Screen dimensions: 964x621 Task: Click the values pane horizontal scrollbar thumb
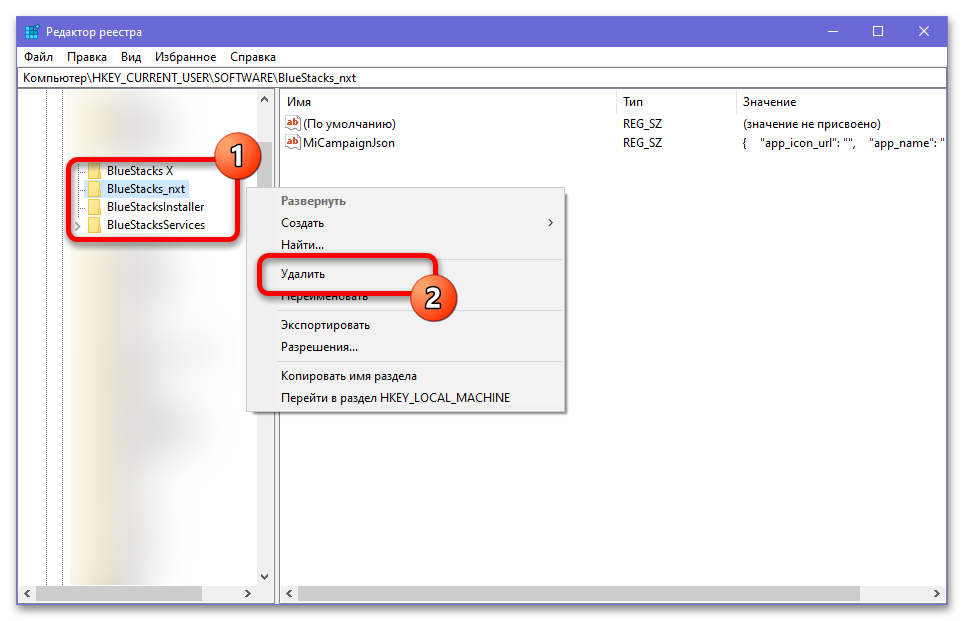(579, 593)
